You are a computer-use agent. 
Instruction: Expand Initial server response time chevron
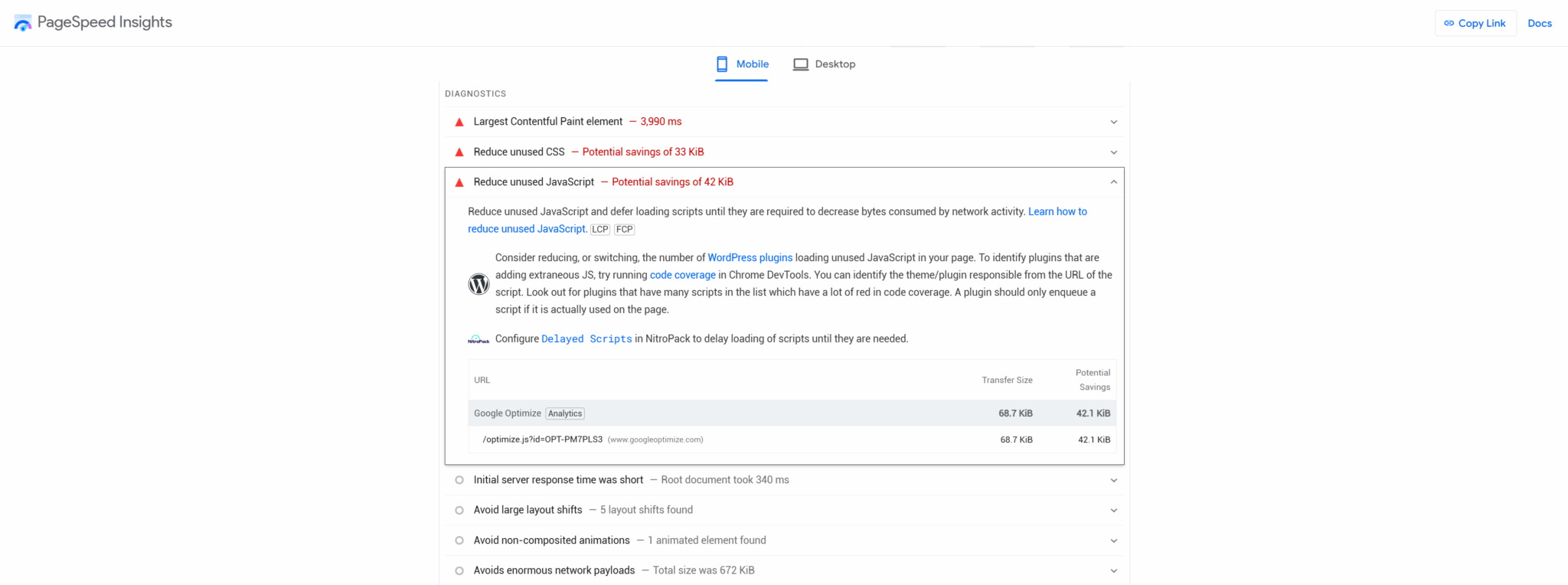click(x=1114, y=480)
